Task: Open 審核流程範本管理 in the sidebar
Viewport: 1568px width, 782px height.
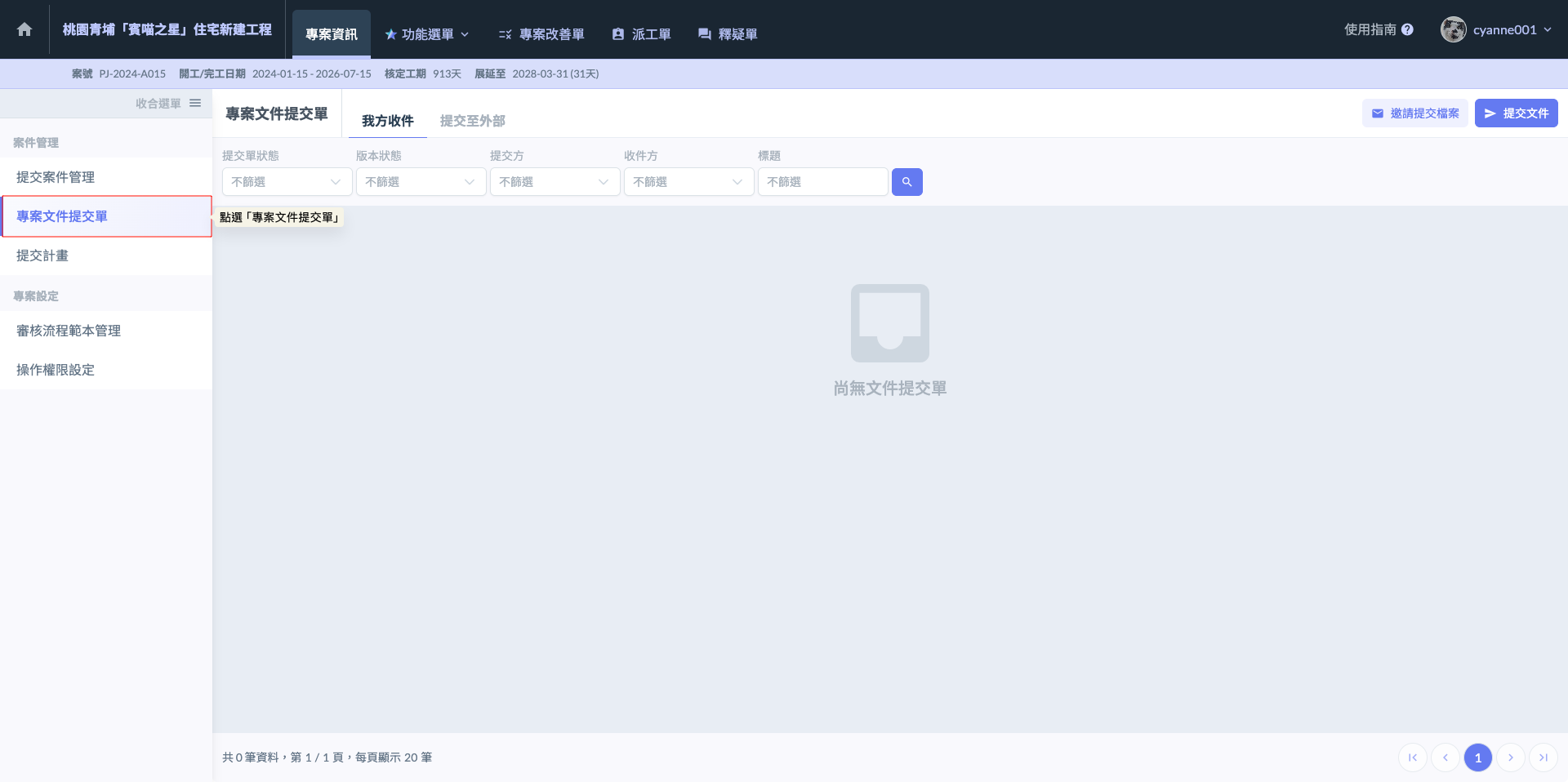Action: 106,331
